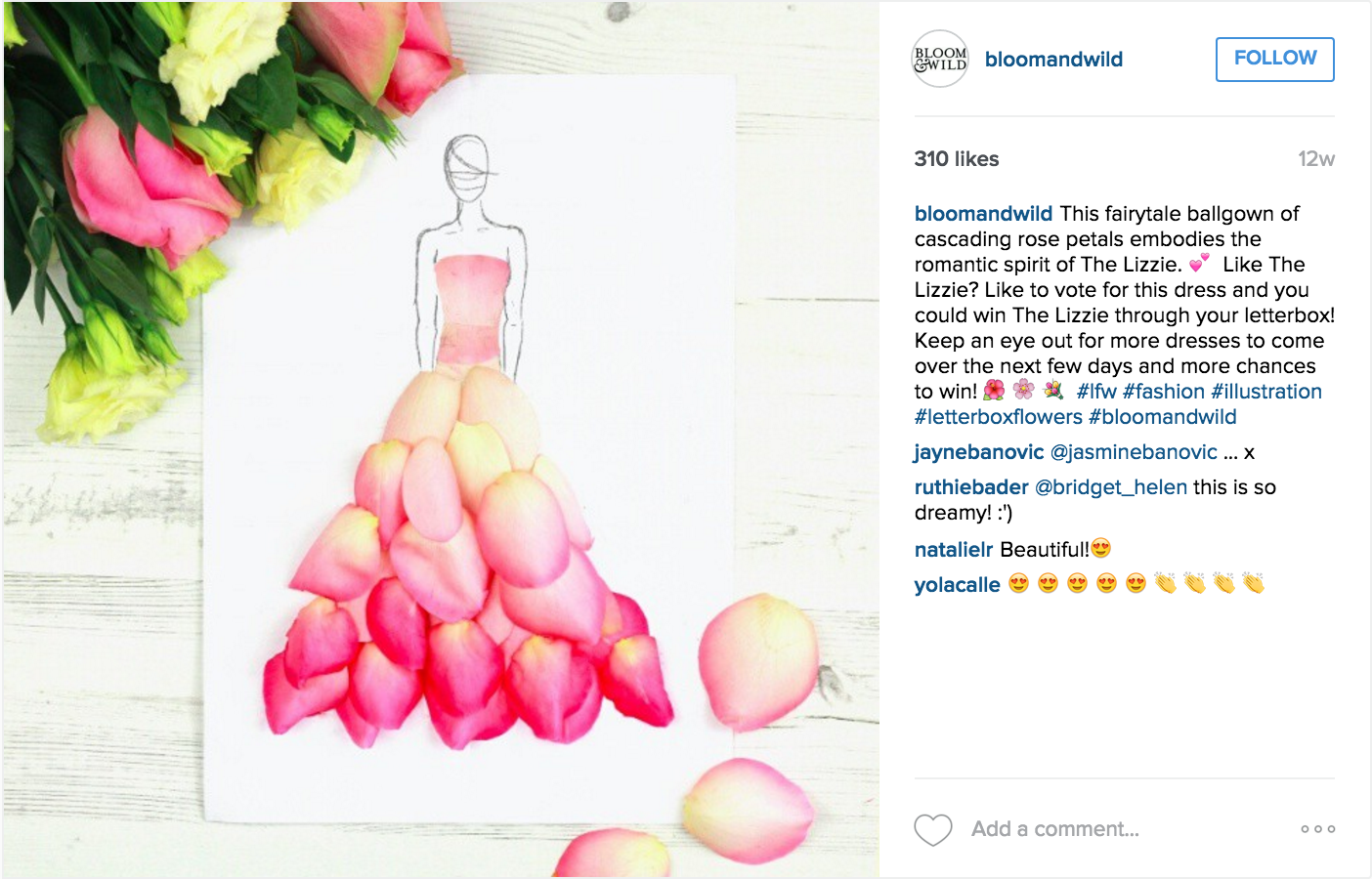This screenshot has height=879, width=1372.
Task: Open natalielr's profile link
Action: tap(954, 550)
